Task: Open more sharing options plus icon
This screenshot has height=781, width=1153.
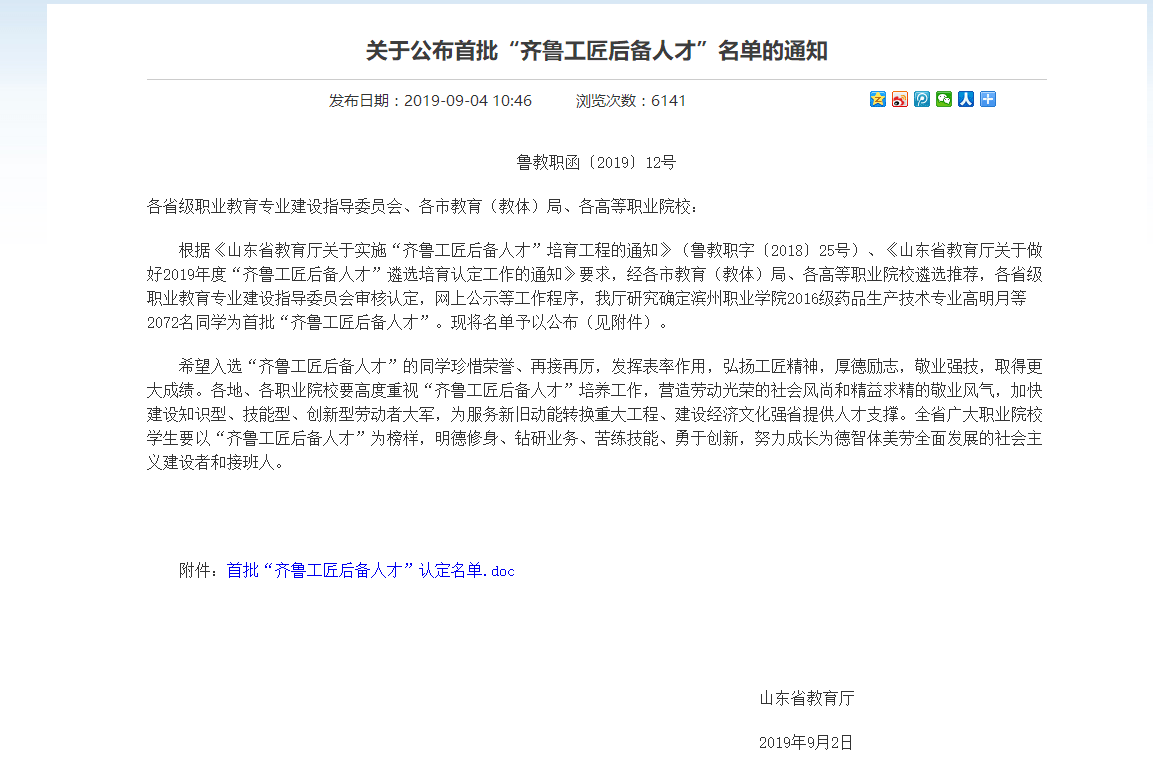Action: tap(988, 99)
